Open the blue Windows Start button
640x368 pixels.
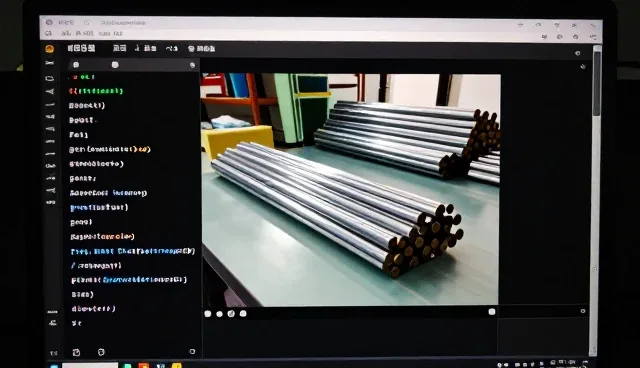[x=54, y=366]
